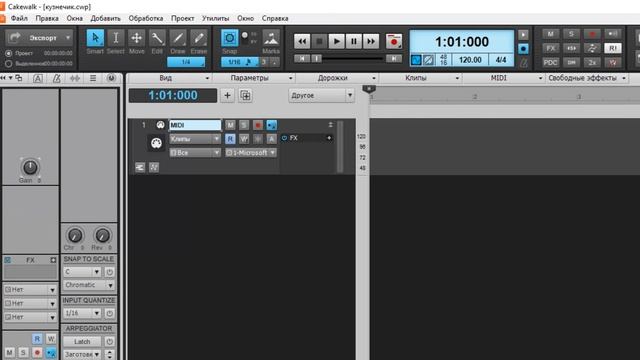Open the 2x mix module button

tap(592, 62)
